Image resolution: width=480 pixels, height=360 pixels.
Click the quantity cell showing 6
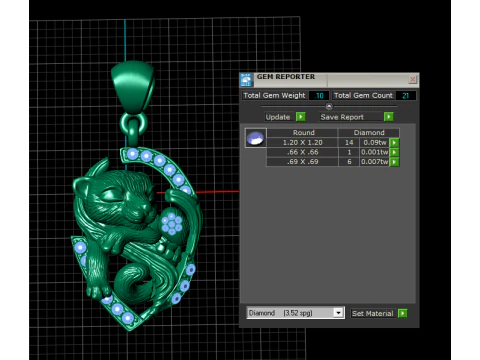point(349,162)
